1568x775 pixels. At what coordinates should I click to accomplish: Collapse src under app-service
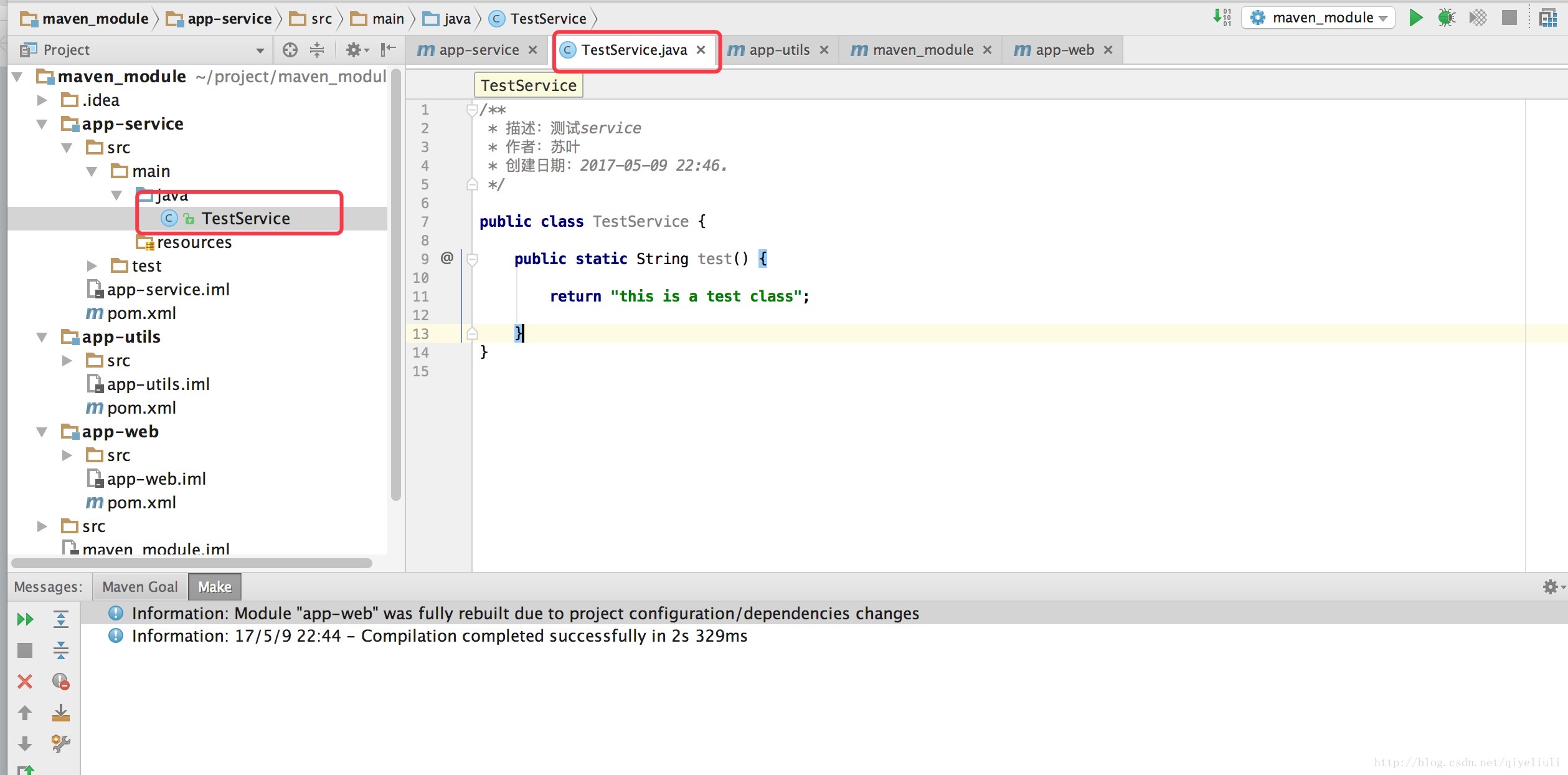pos(67,148)
